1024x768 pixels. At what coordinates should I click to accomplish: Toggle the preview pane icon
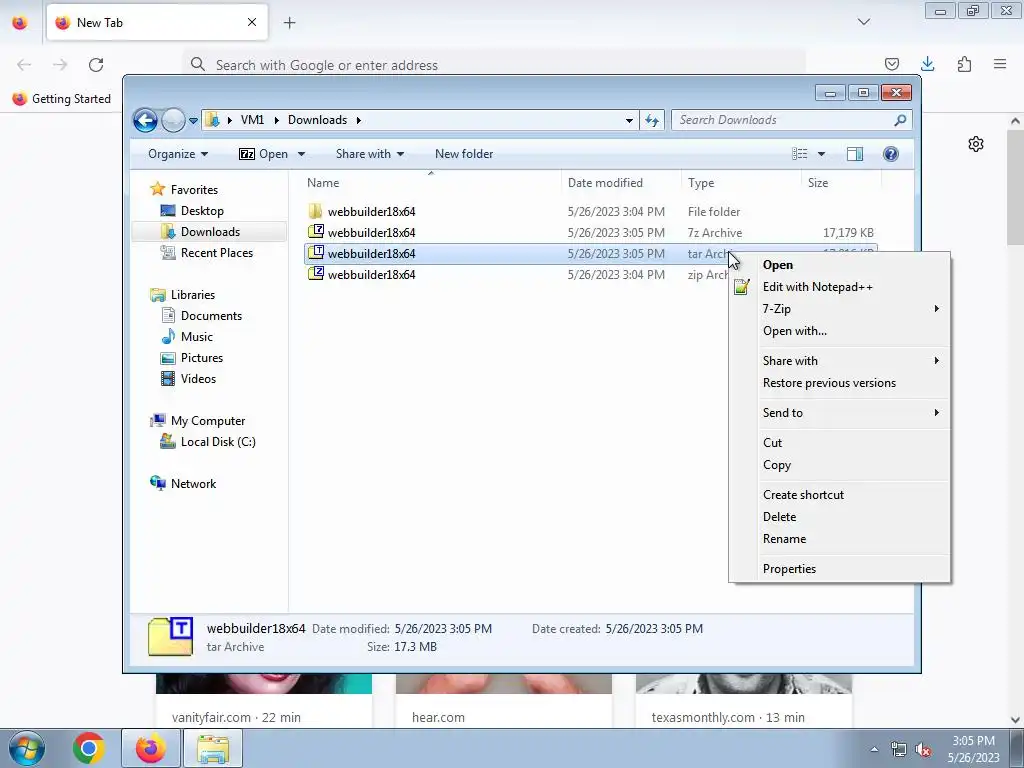click(854, 154)
